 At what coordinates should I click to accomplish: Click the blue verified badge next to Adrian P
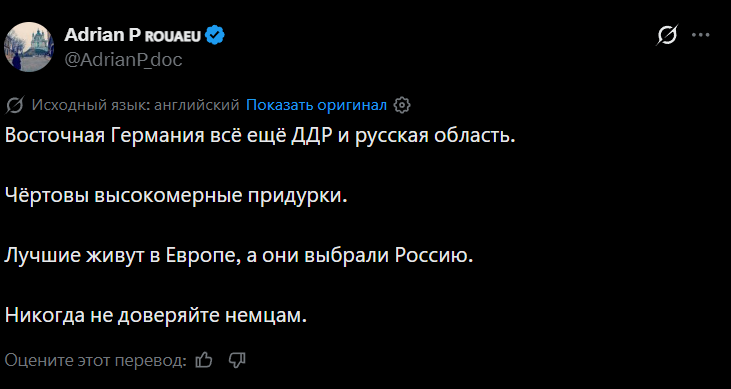pos(215,35)
